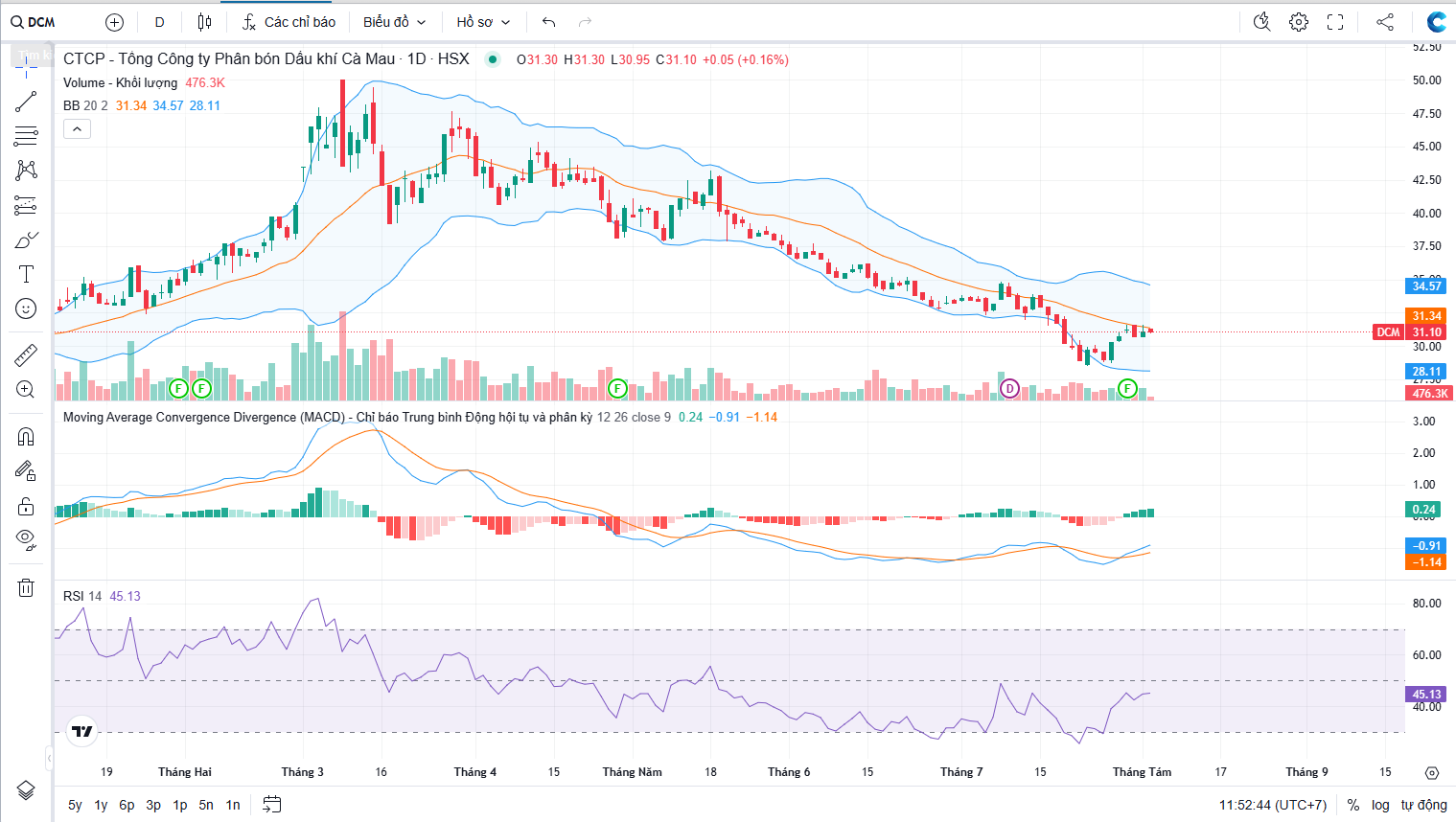Open the ruler measure tool
Screen dimensions: 1456x822
[x=26, y=355]
